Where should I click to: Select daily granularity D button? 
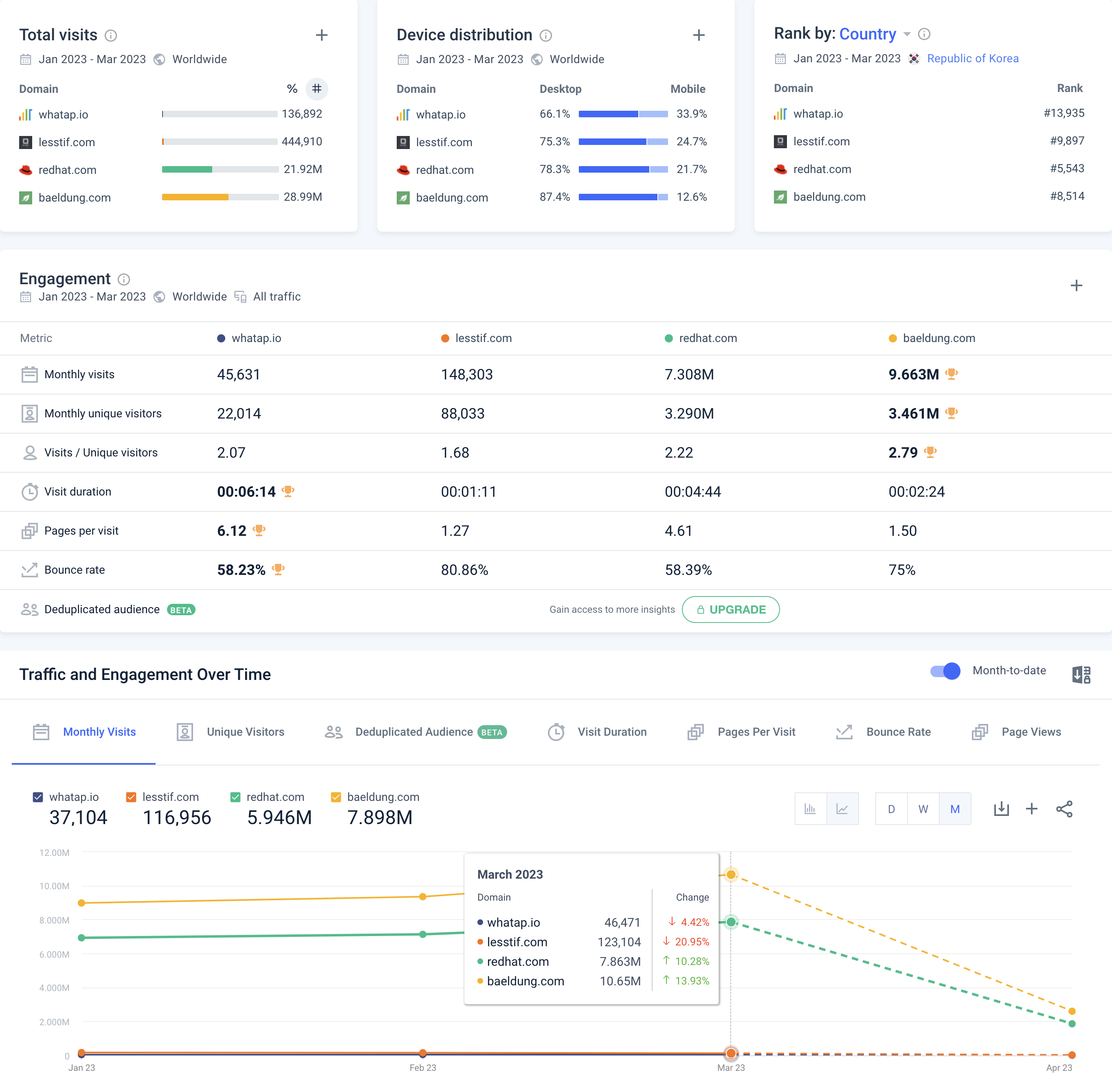point(891,809)
